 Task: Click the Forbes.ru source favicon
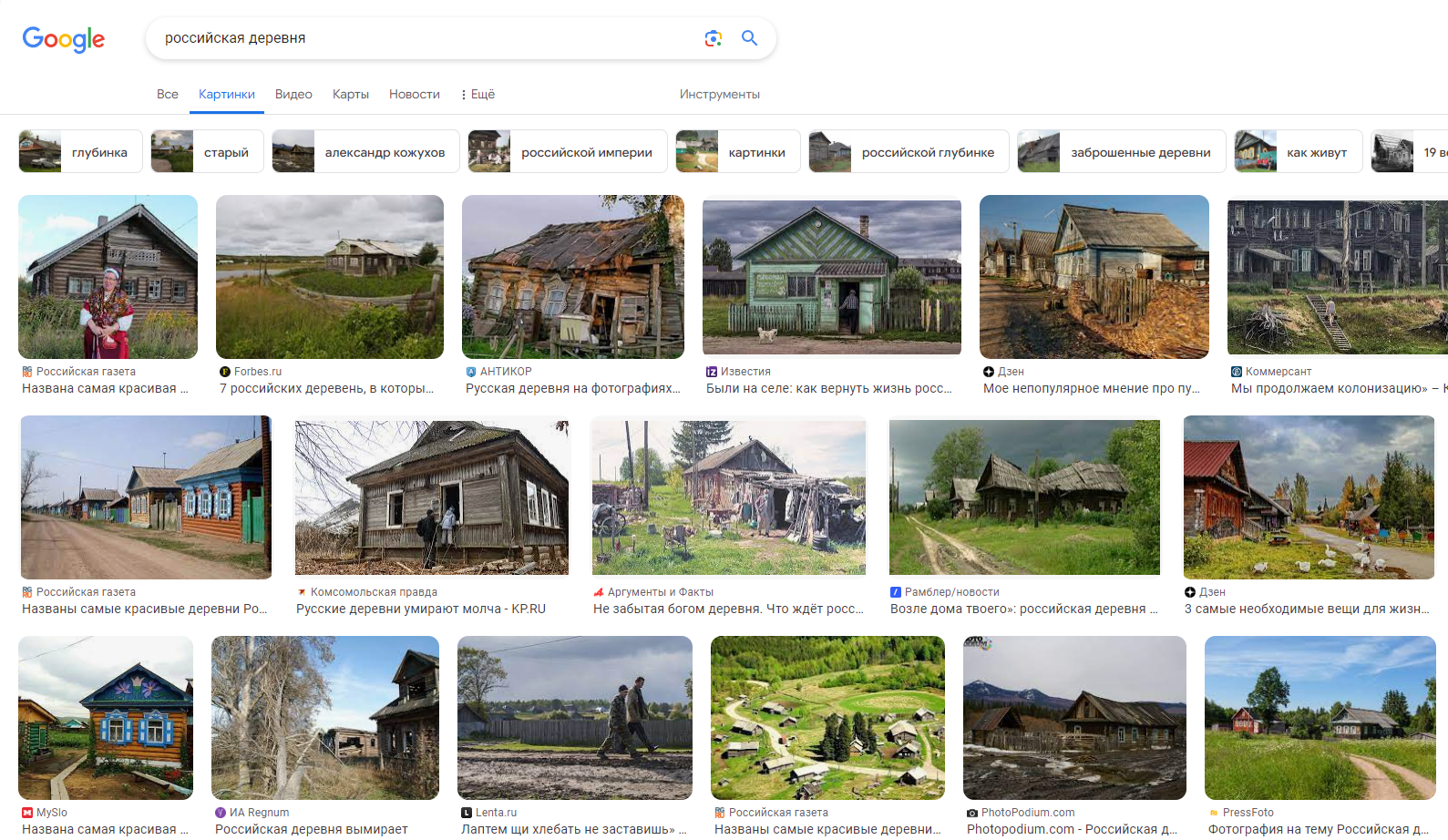tap(225, 372)
